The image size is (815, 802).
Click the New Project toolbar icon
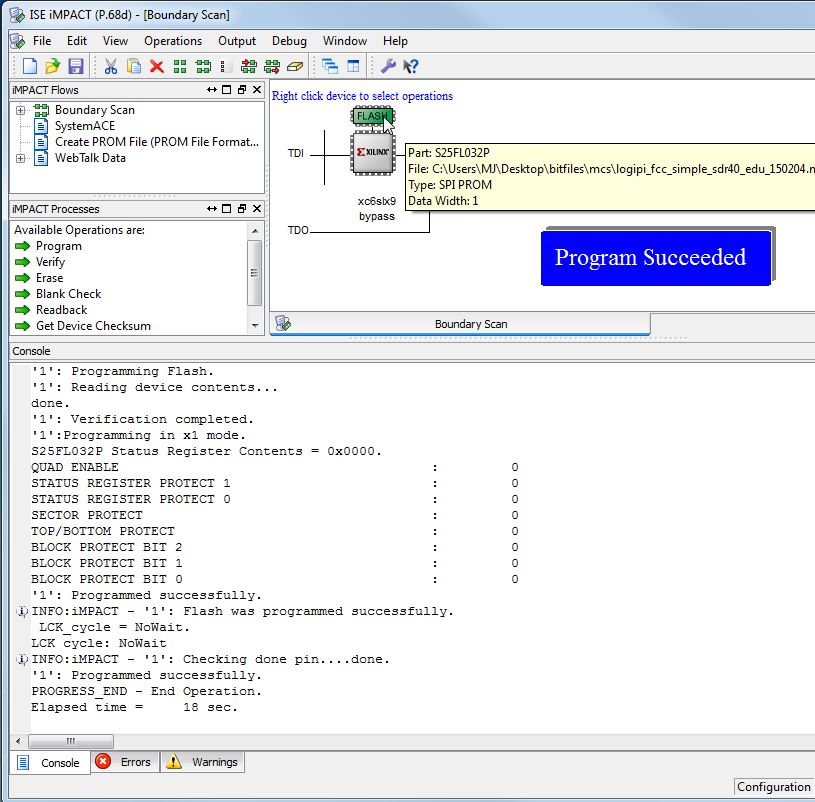coord(30,66)
